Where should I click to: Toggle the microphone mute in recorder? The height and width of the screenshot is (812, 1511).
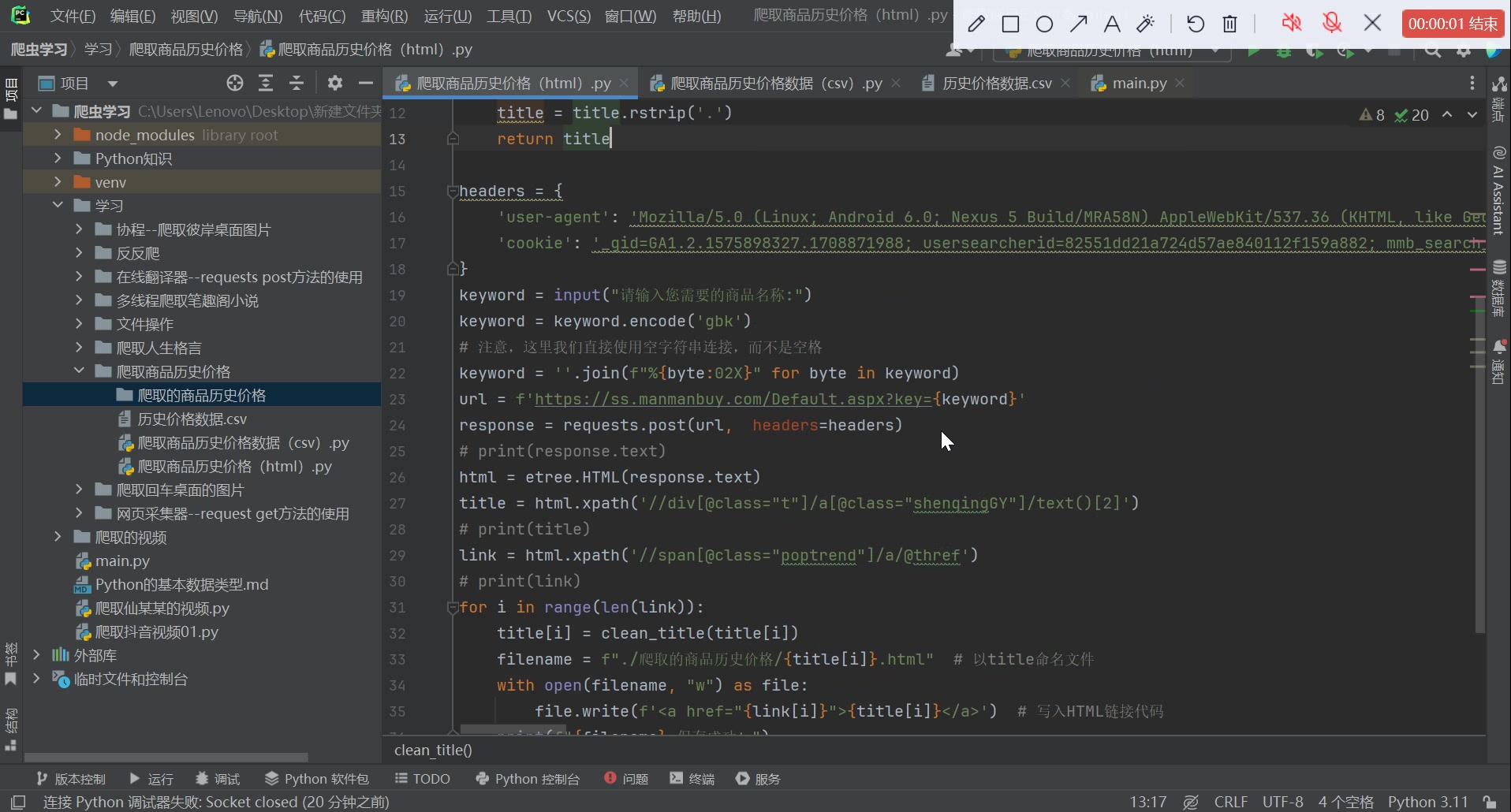pos(1332,23)
